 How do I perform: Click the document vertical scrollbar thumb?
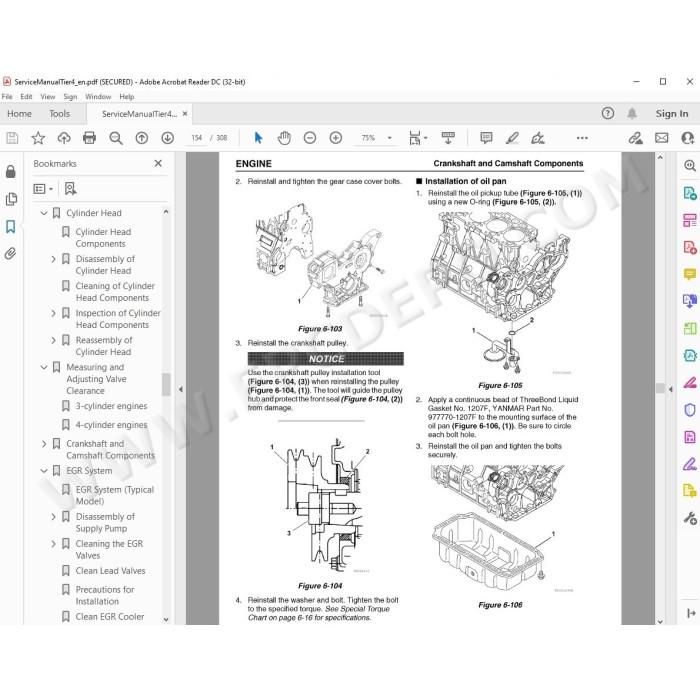(x=660, y=388)
